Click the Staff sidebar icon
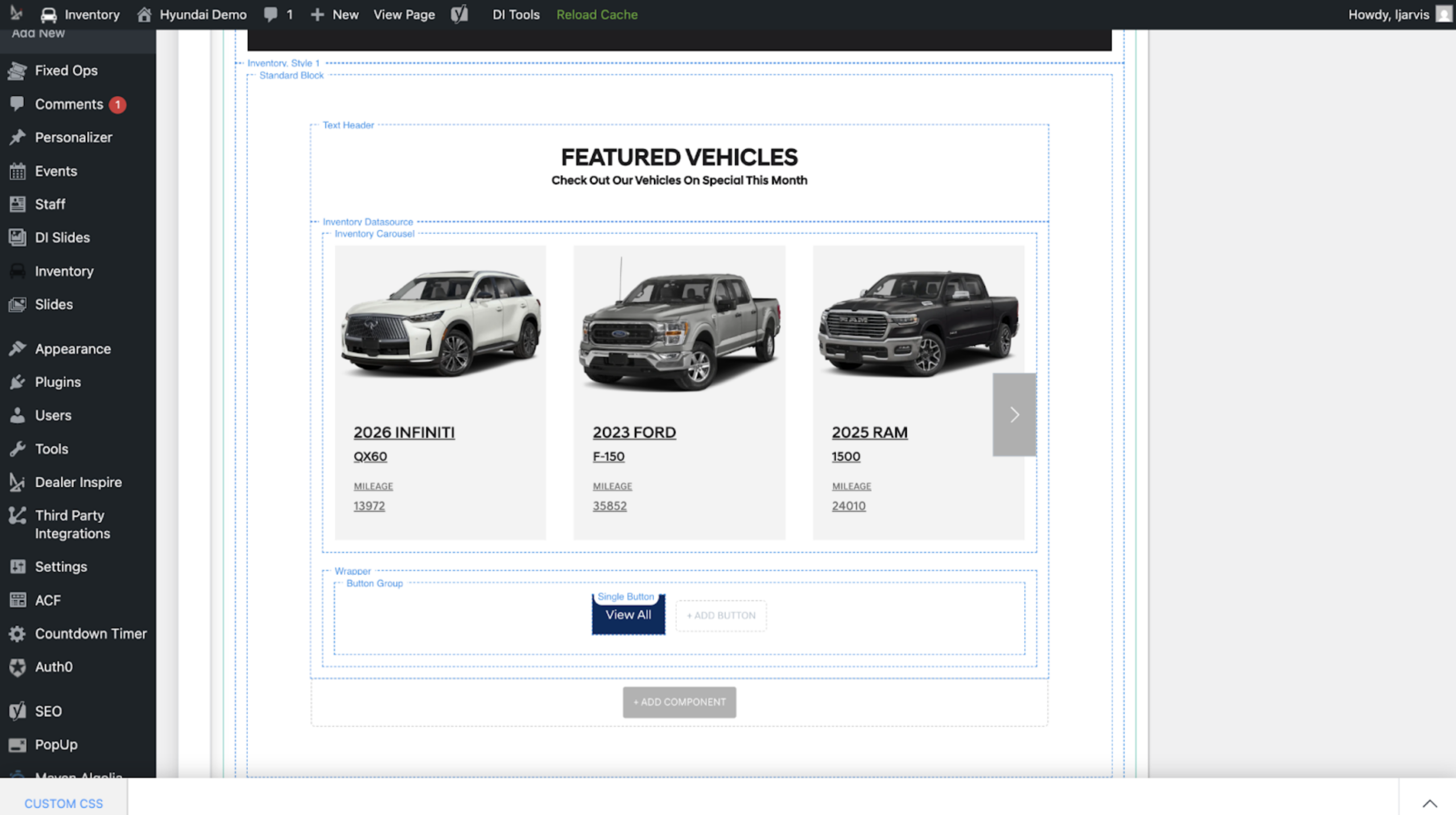Image resolution: width=1456 pixels, height=815 pixels. [17, 204]
